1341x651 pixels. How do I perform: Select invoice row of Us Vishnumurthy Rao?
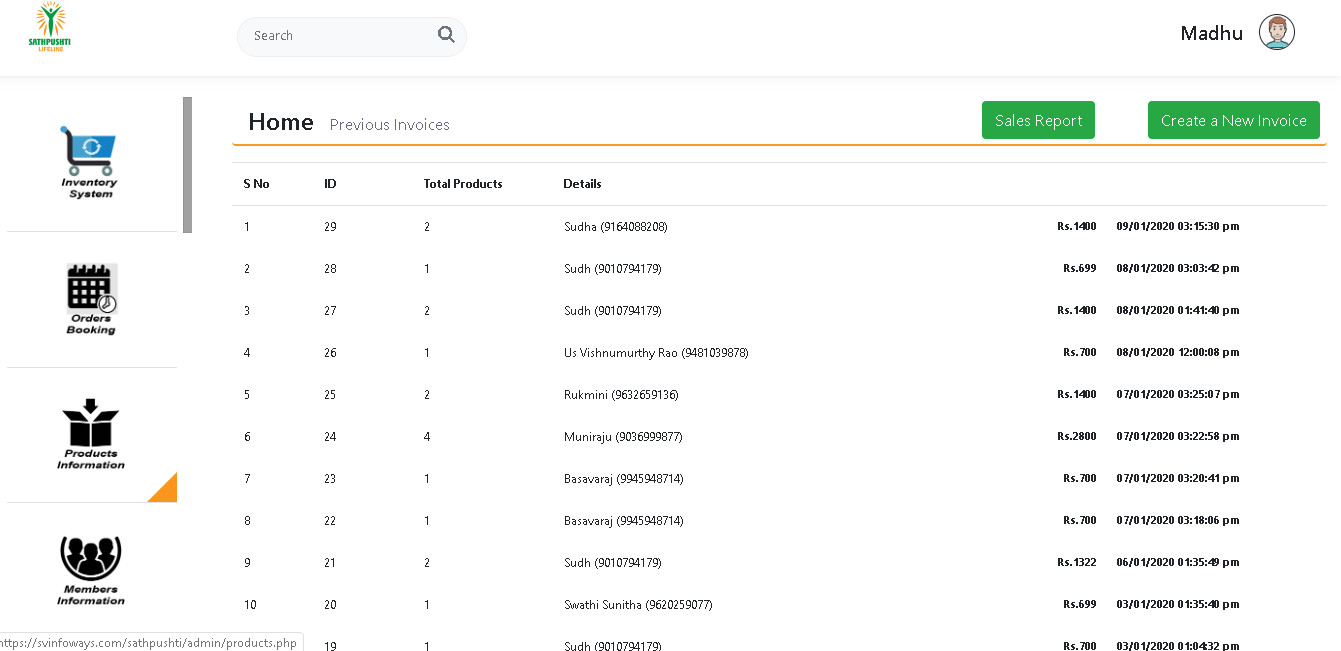point(656,353)
